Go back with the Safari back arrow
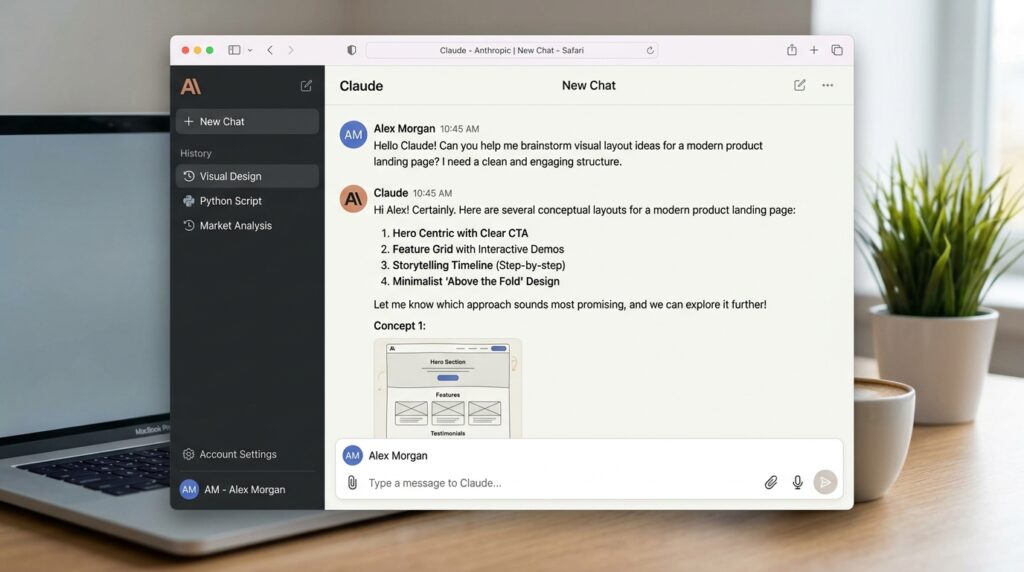Viewport: 1024px width, 572px height. [270, 50]
